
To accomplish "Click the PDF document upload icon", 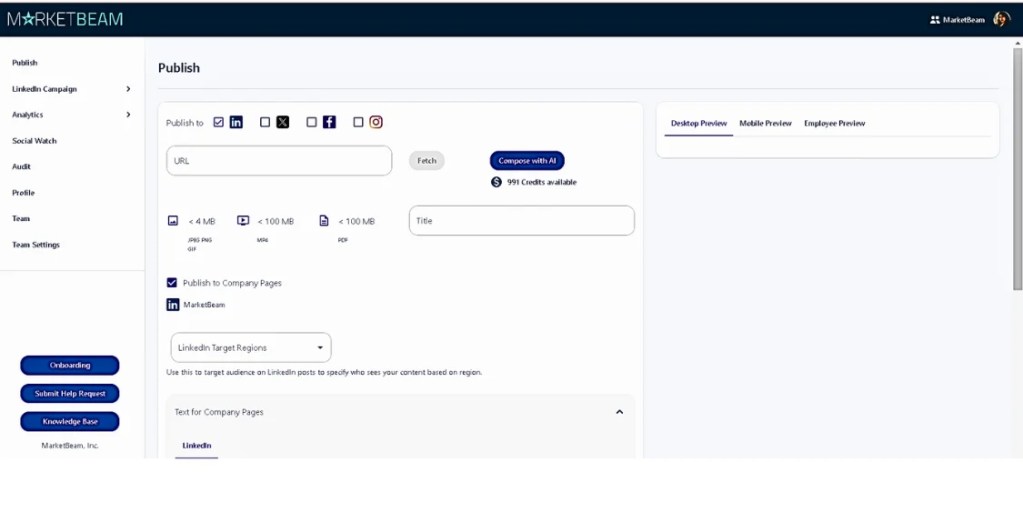I will [324, 221].
